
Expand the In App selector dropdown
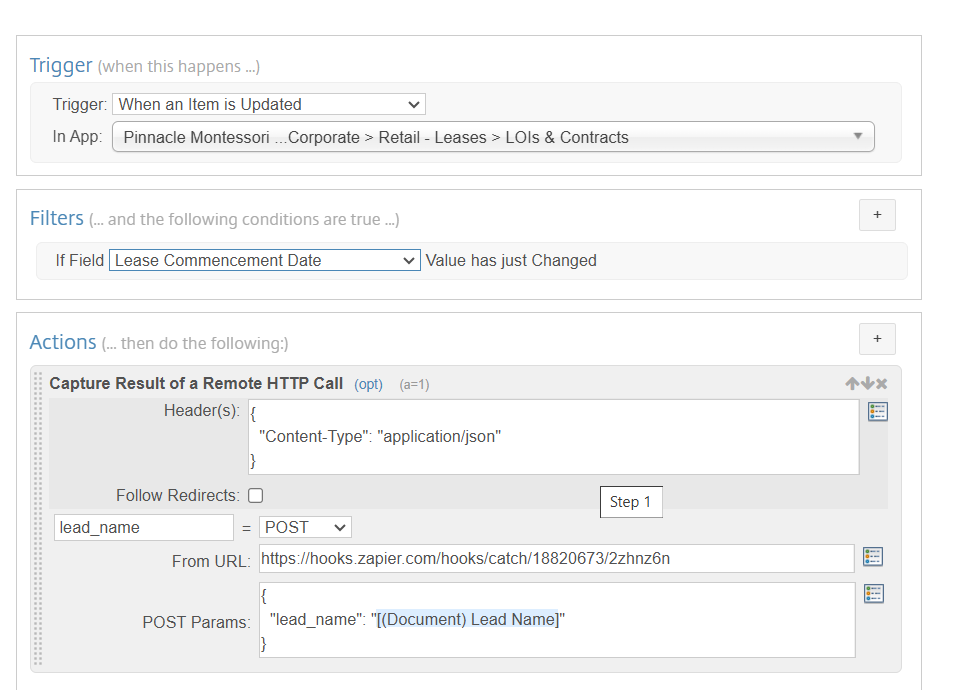click(493, 137)
